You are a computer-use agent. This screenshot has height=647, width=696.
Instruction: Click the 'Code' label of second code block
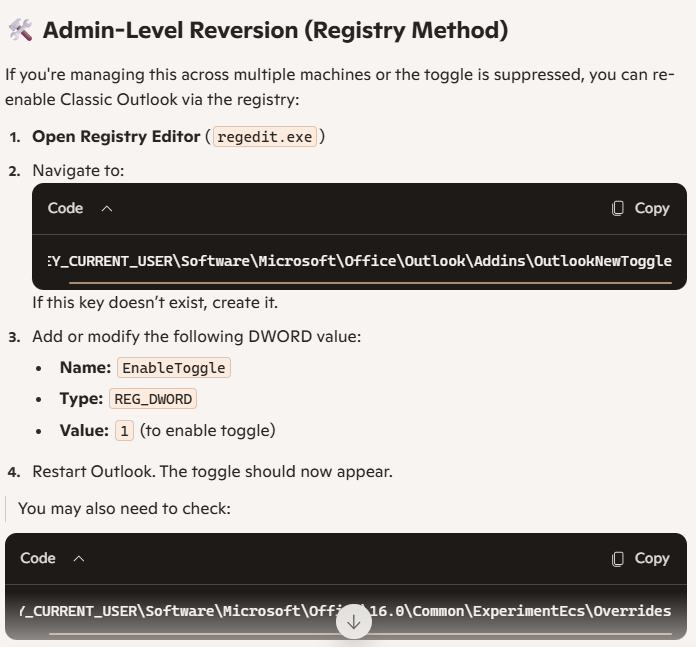38,558
